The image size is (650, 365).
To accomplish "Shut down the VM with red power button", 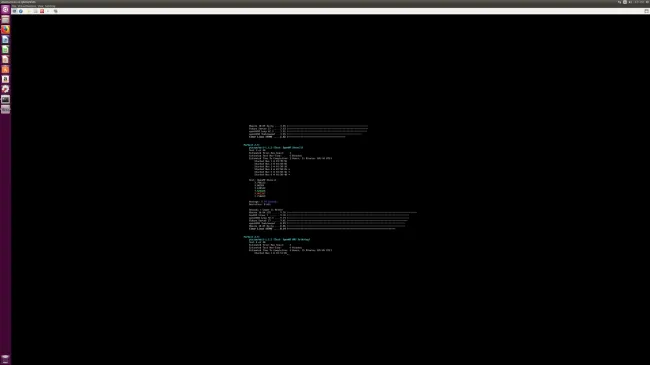I will click(42, 11).
